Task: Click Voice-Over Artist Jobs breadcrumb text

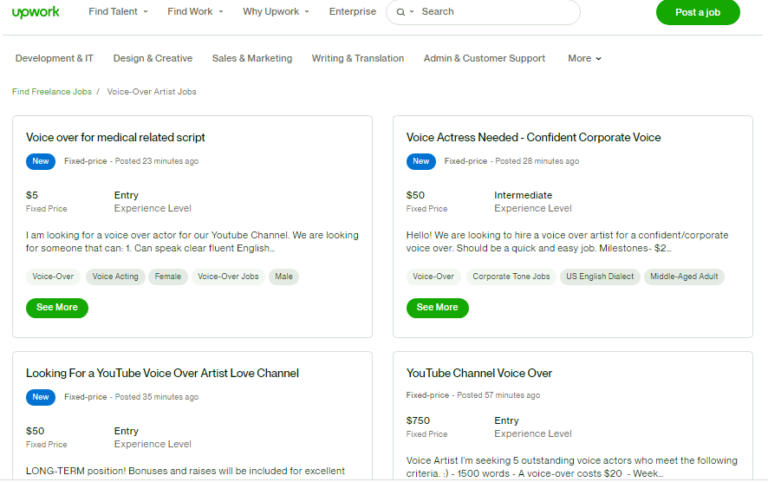Action: [x=152, y=92]
